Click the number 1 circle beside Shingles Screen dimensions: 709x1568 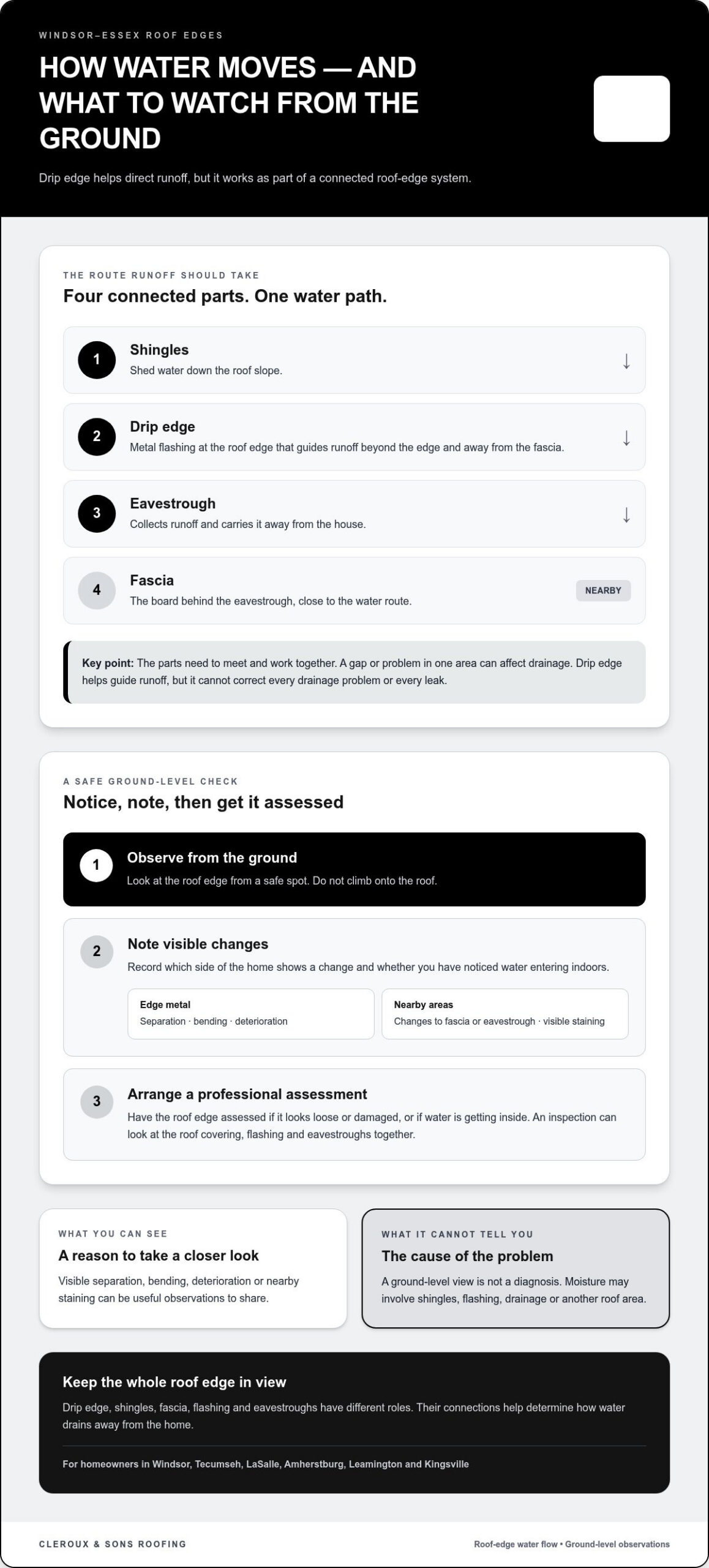click(x=97, y=360)
